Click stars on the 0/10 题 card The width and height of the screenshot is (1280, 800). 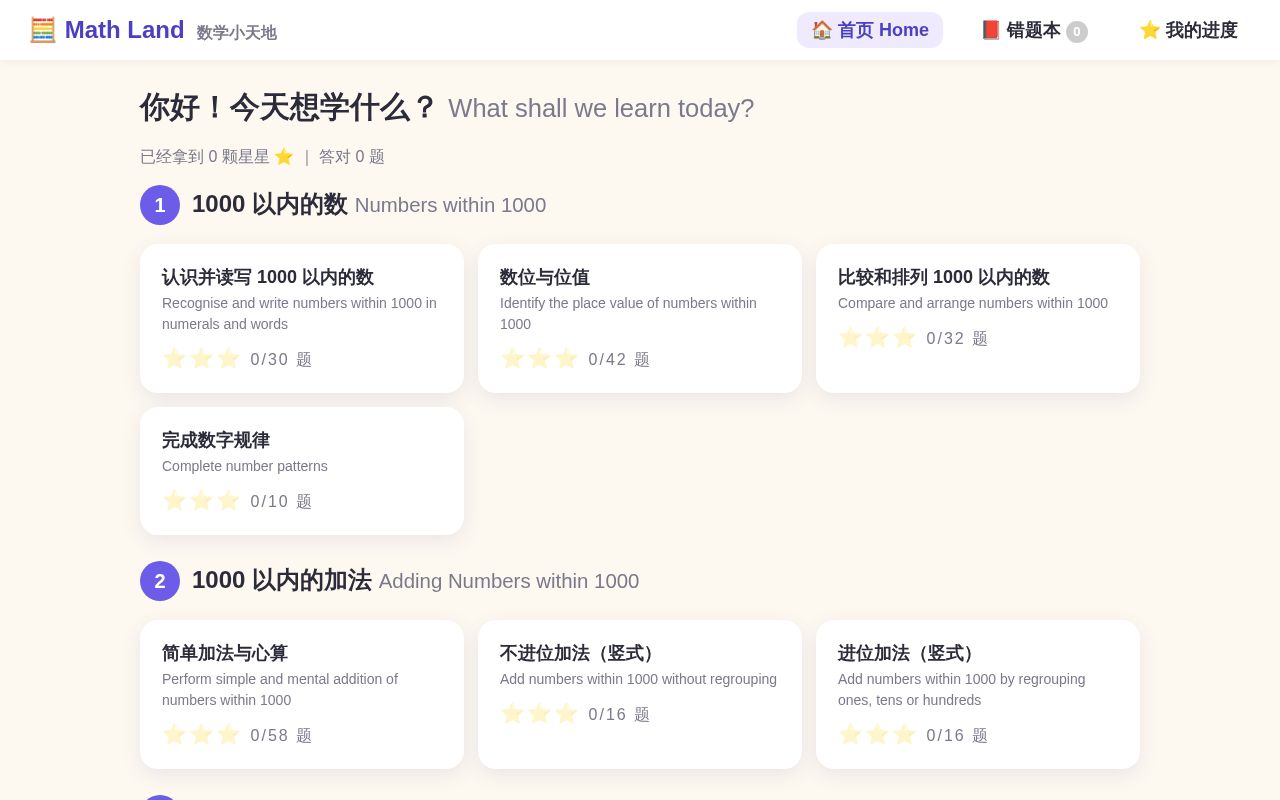pos(201,501)
